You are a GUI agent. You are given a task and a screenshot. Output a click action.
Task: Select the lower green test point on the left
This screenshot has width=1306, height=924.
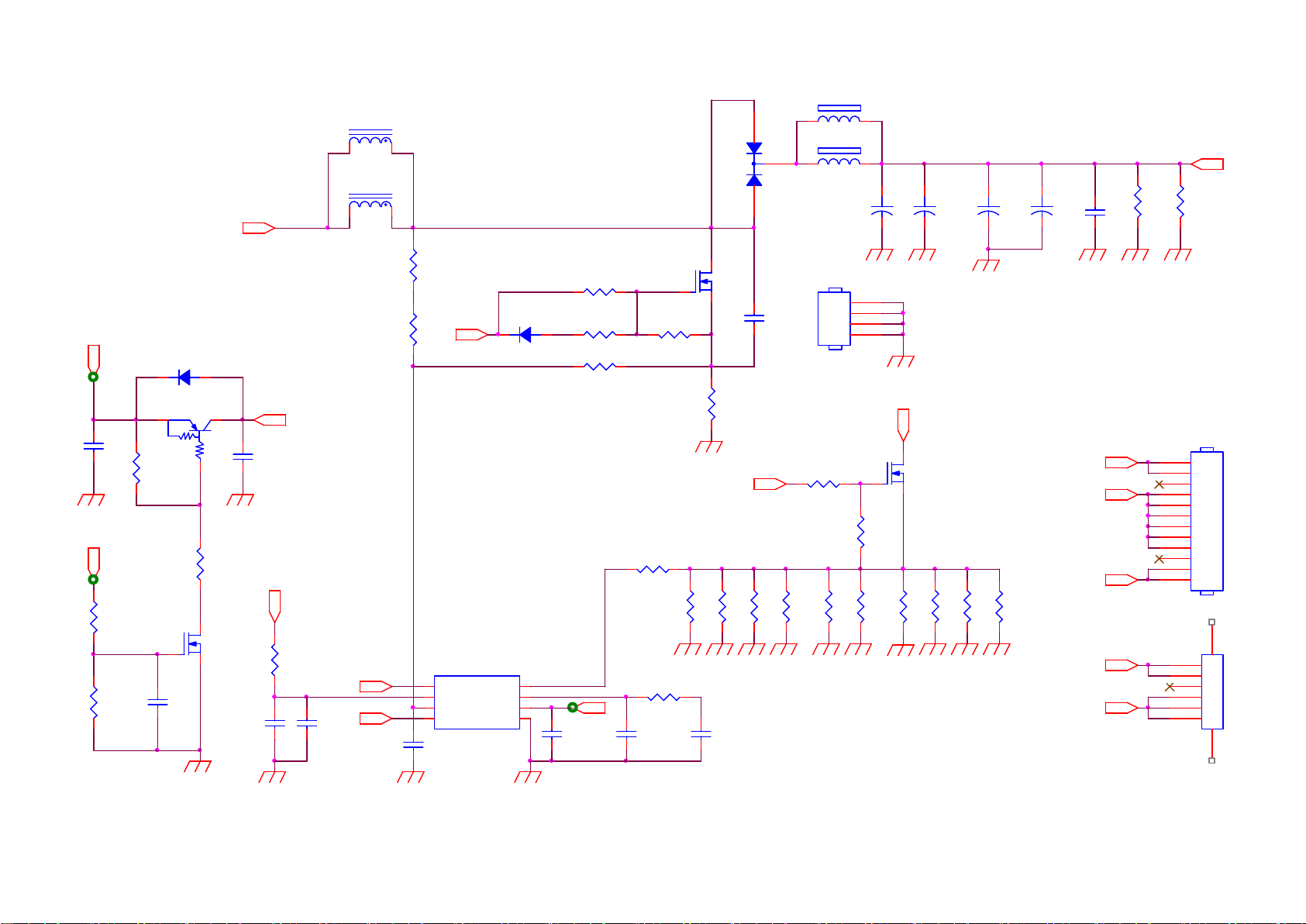pyautogui.click(x=93, y=580)
